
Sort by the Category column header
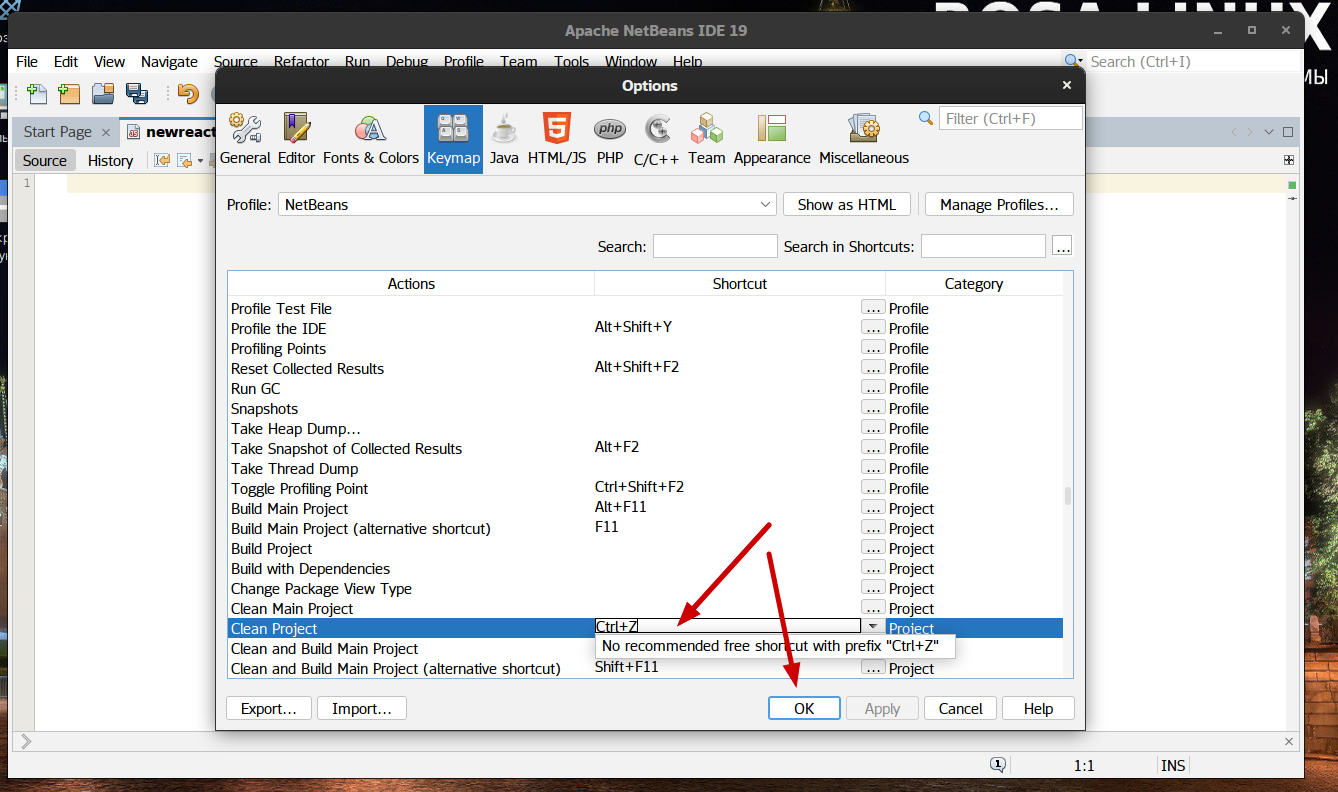point(974,284)
